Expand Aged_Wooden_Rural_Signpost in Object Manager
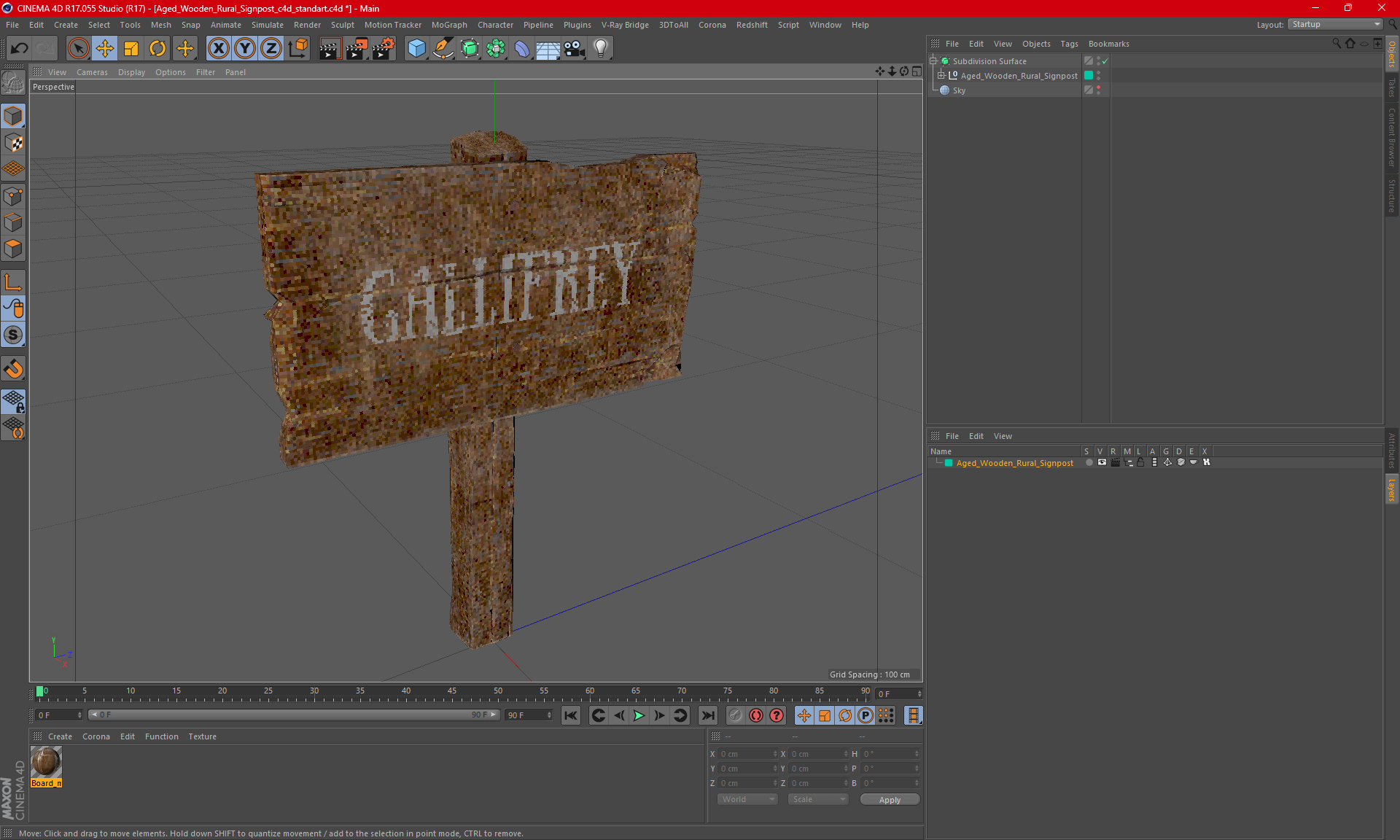The width and height of the screenshot is (1400, 840). [941, 75]
